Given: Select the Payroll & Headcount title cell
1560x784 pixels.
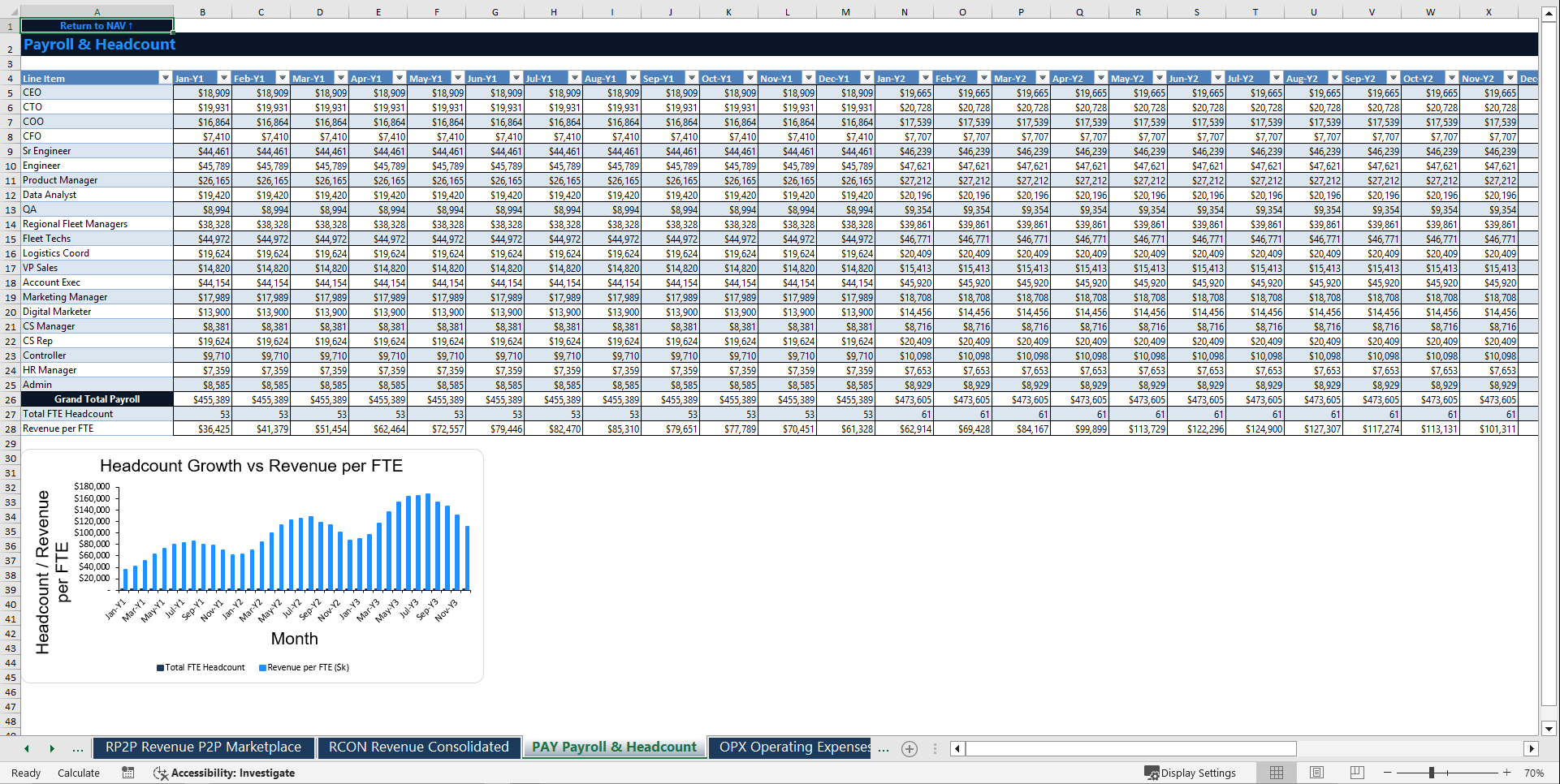Looking at the screenshot, I should (x=99, y=45).
